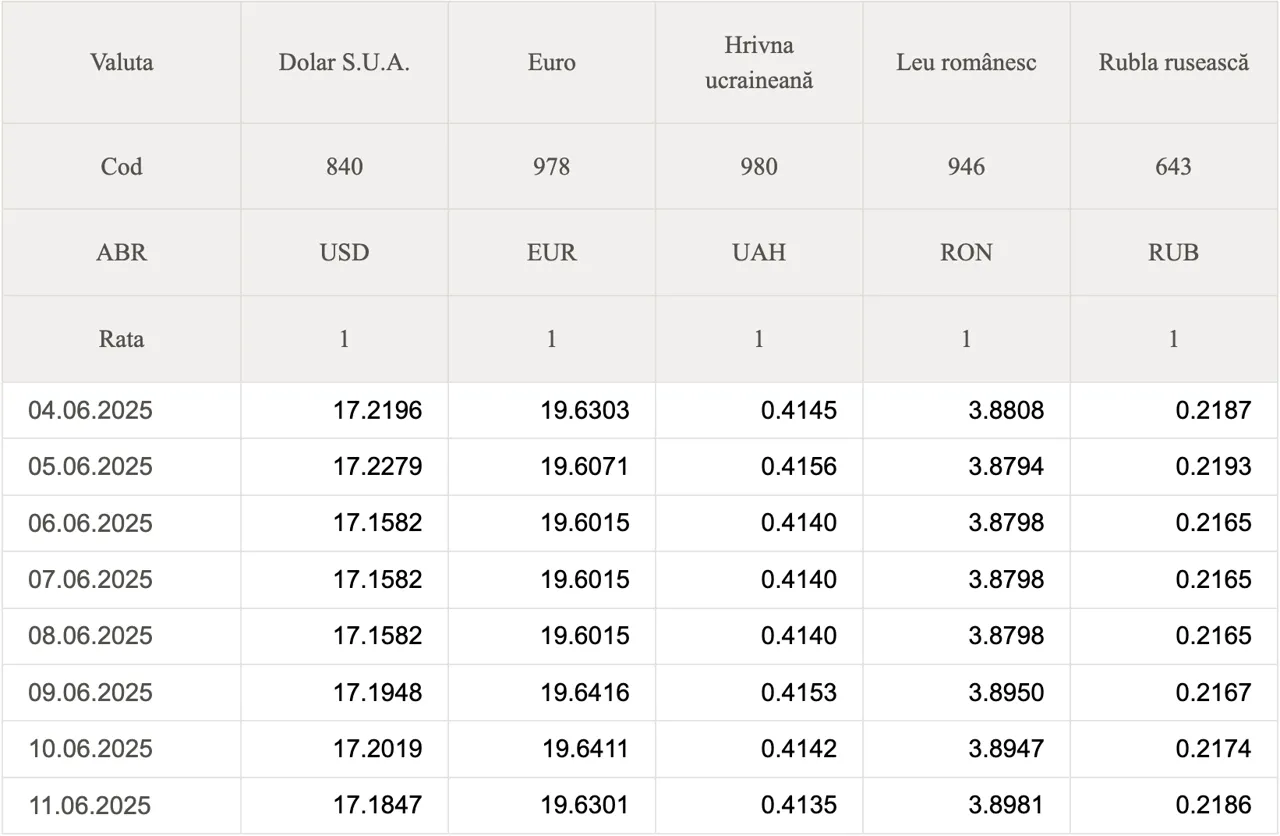Click the Dolar S.U.A. column header

pos(344,62)
